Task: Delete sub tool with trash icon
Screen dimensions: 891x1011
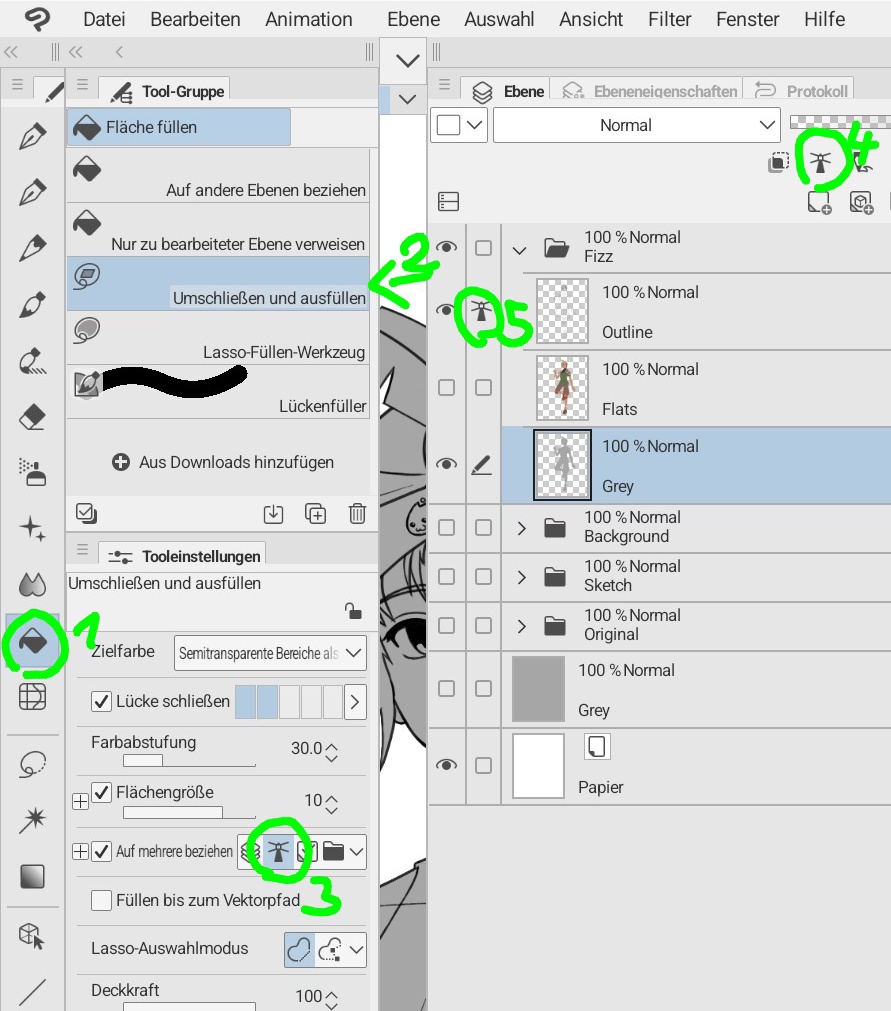Action: (x=357, y=514)
